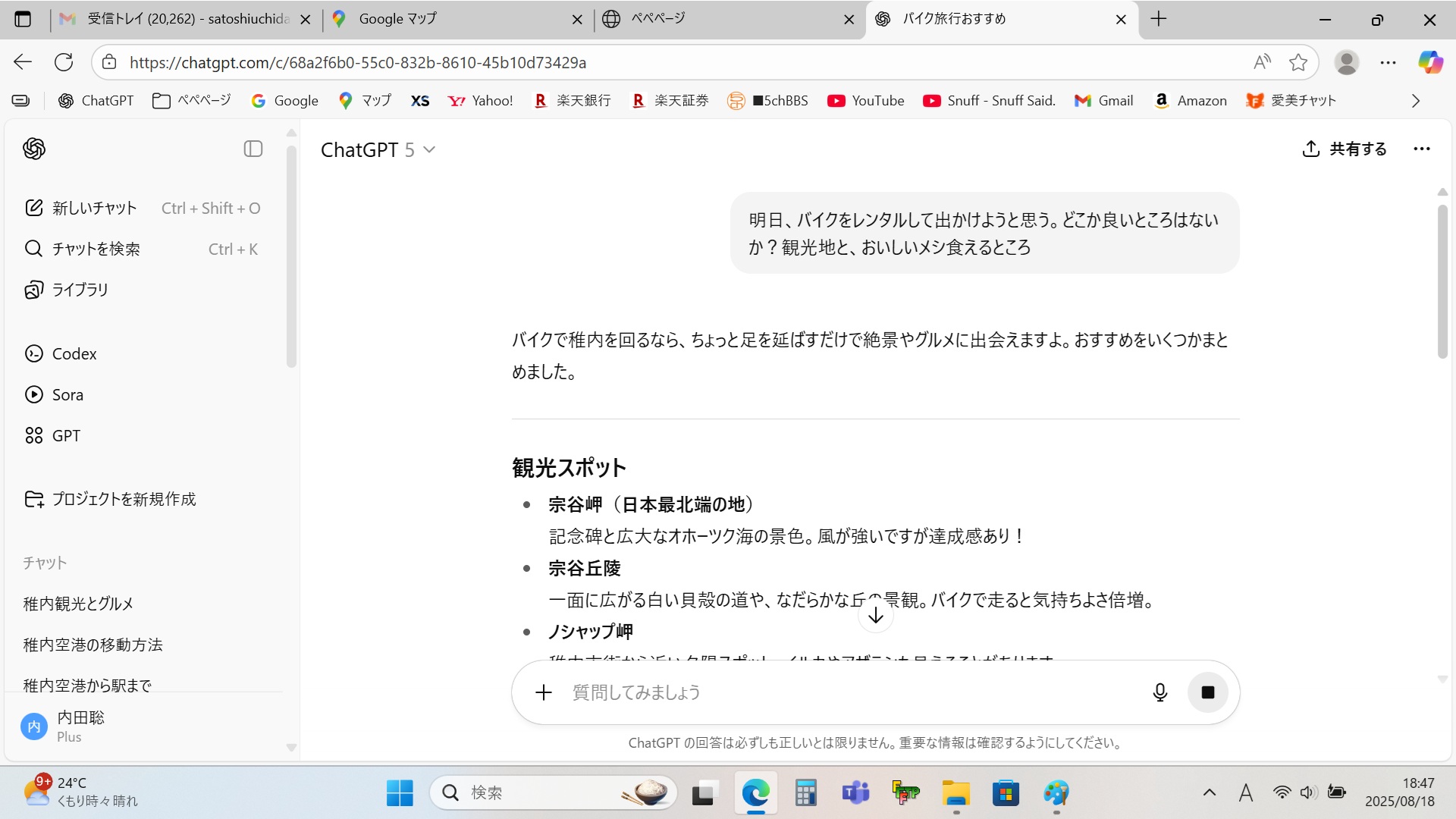Screen dimensions: 1456x819
Task: Open a new browser tab
Action: (x=1158, y=19)
